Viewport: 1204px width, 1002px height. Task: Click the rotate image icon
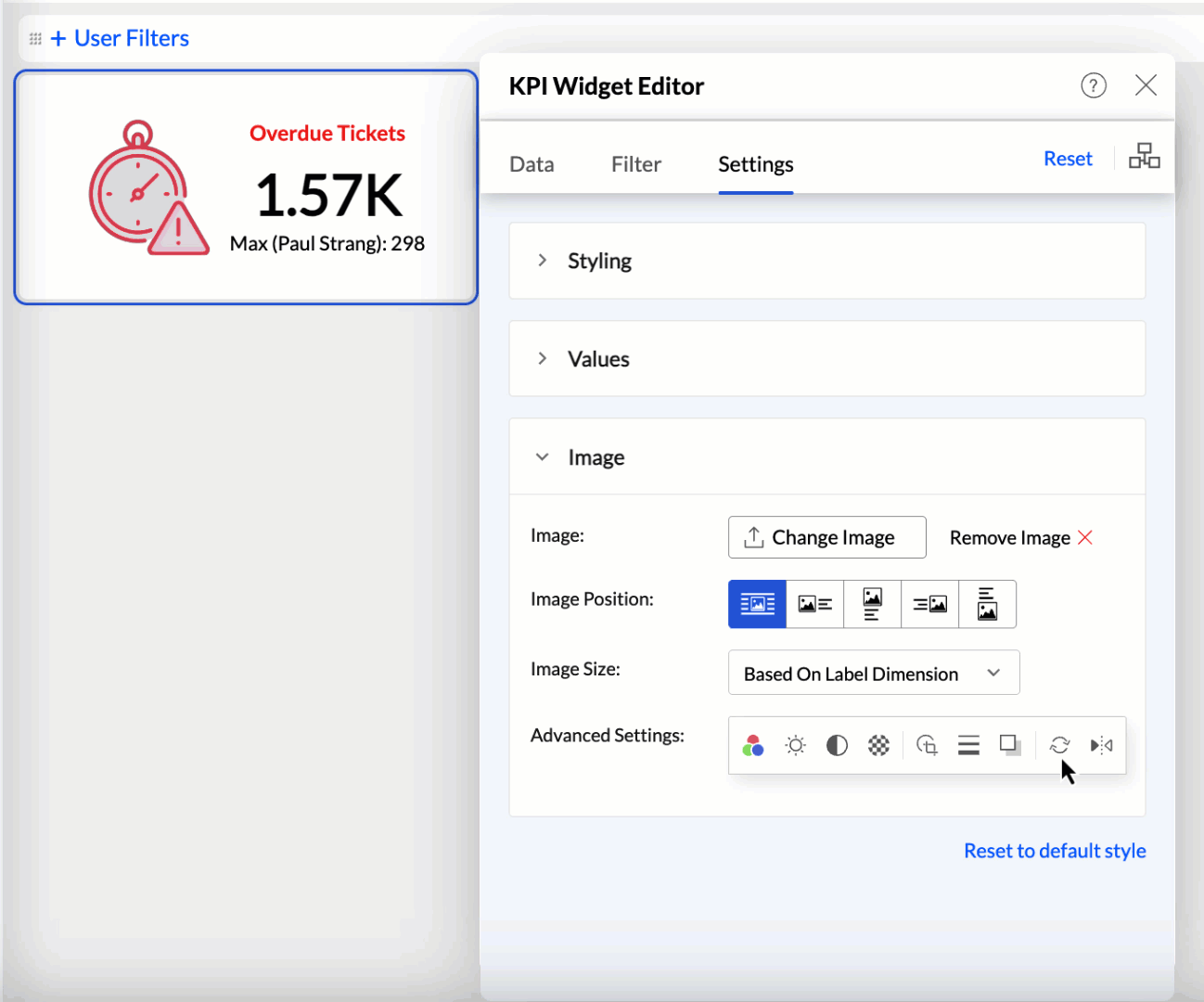click(x=1059, y=745)
